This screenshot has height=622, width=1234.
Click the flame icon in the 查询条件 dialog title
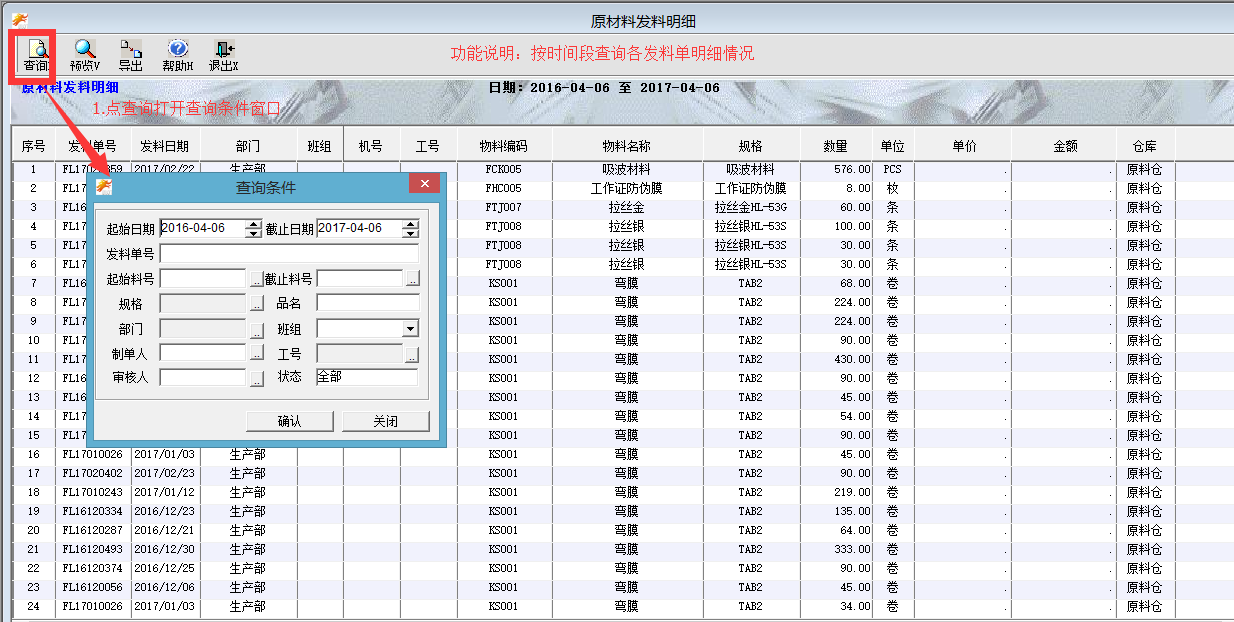coord(104,186)
